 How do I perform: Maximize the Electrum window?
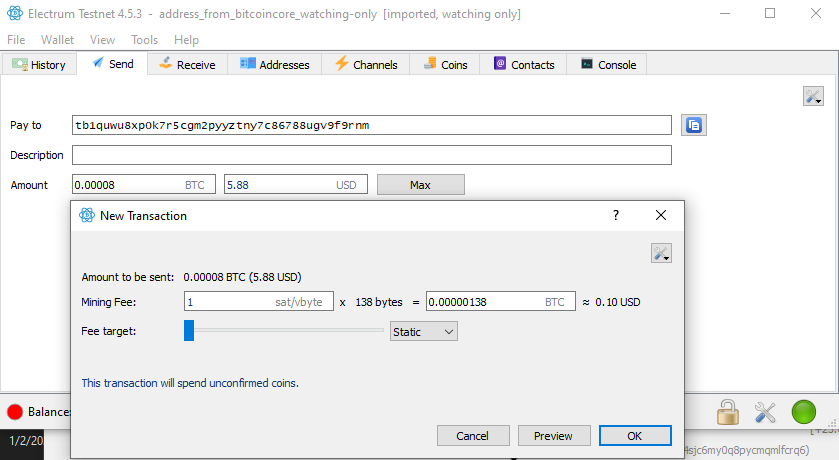pos(770,13)
